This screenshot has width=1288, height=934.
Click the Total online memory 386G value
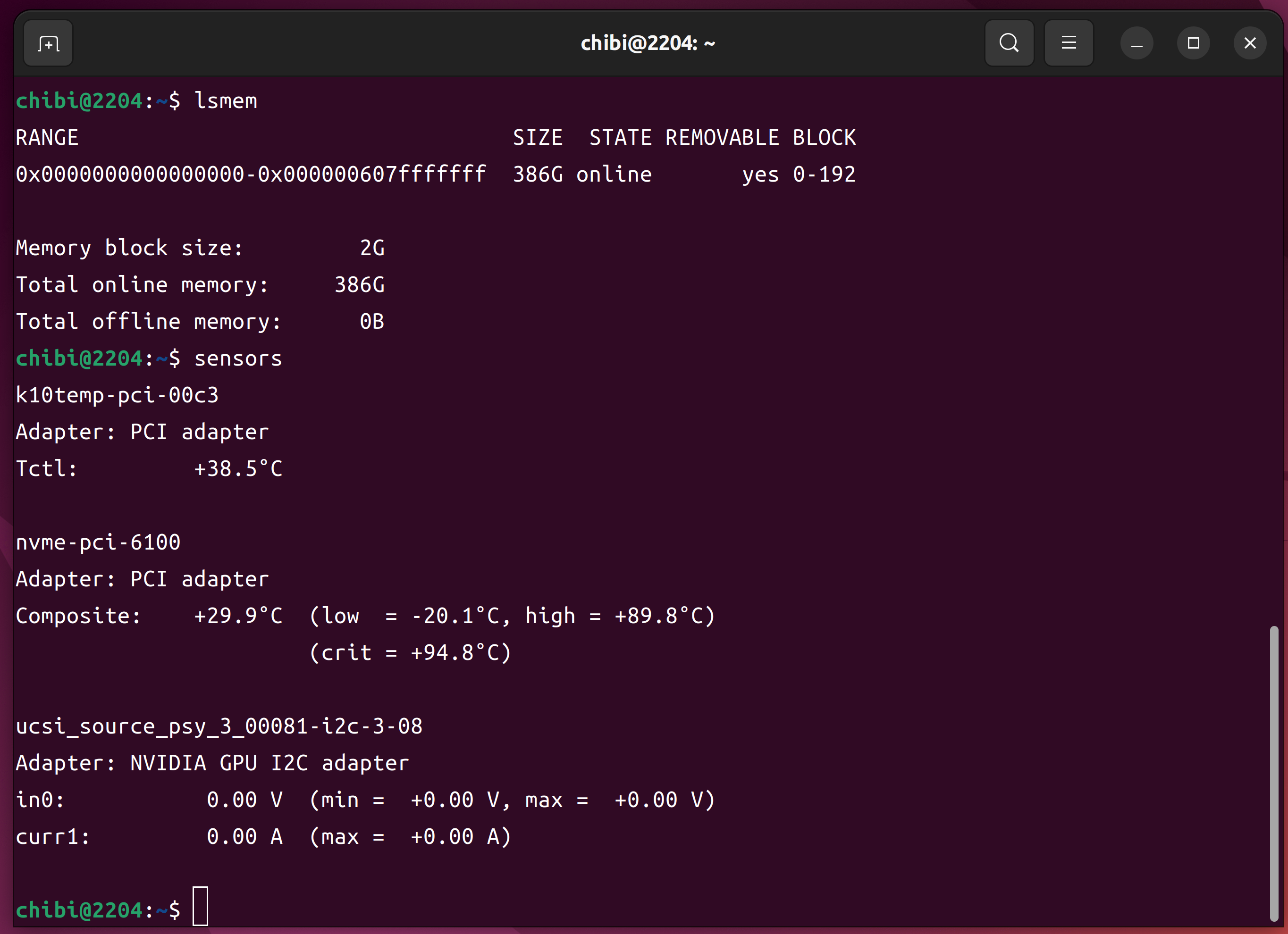[360, 285]
